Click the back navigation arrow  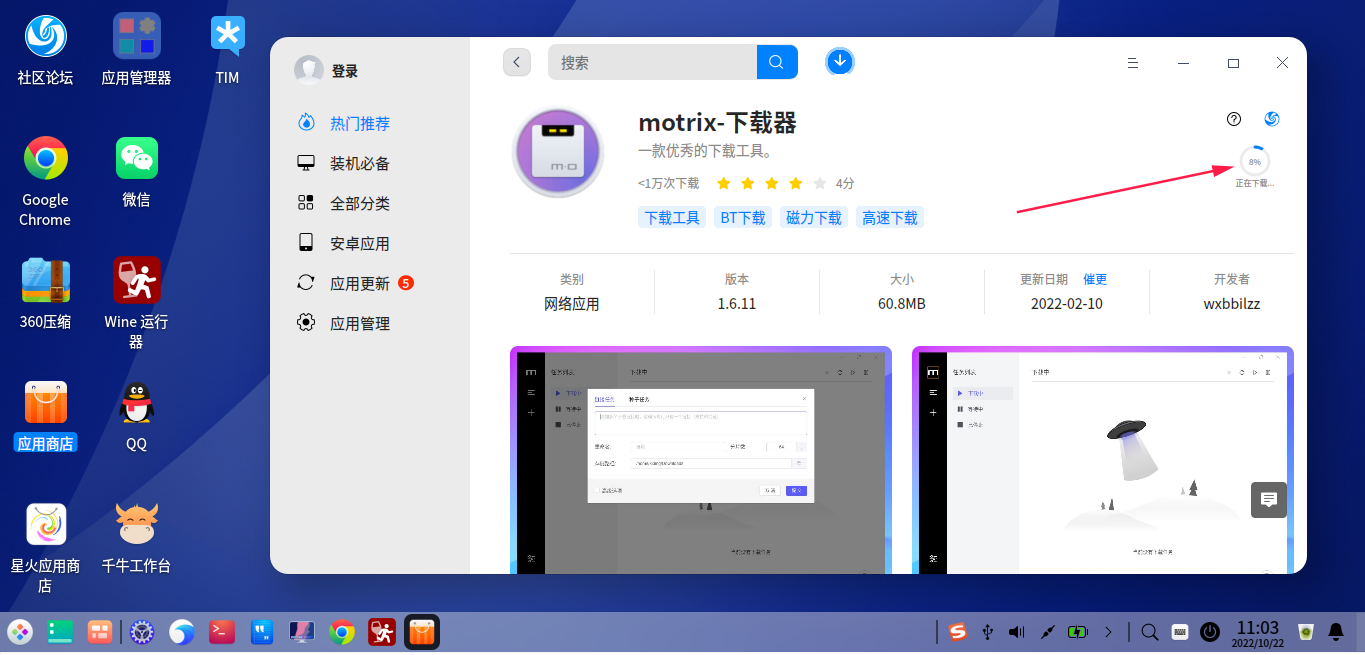click(x=516, y=61)
